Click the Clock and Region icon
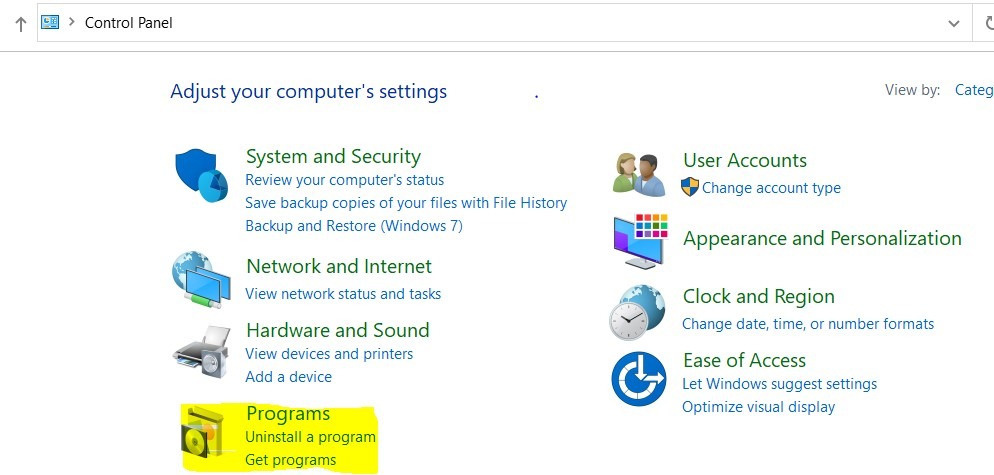This screenshot has height=475, width=994. (638, 312)
